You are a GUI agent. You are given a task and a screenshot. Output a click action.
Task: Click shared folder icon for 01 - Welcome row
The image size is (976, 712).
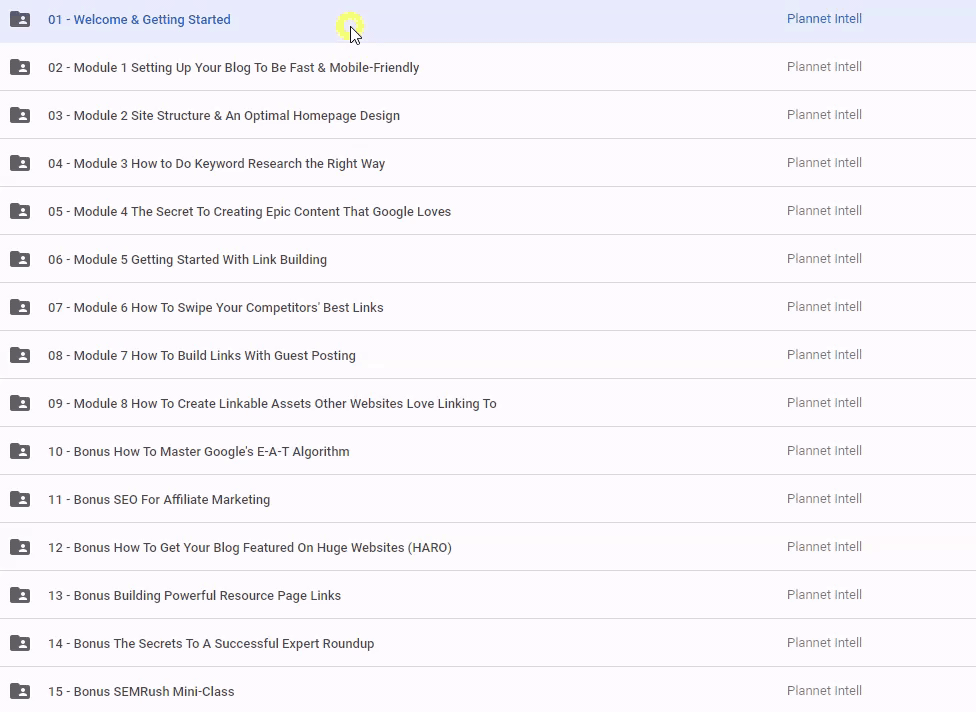[20, 19]
